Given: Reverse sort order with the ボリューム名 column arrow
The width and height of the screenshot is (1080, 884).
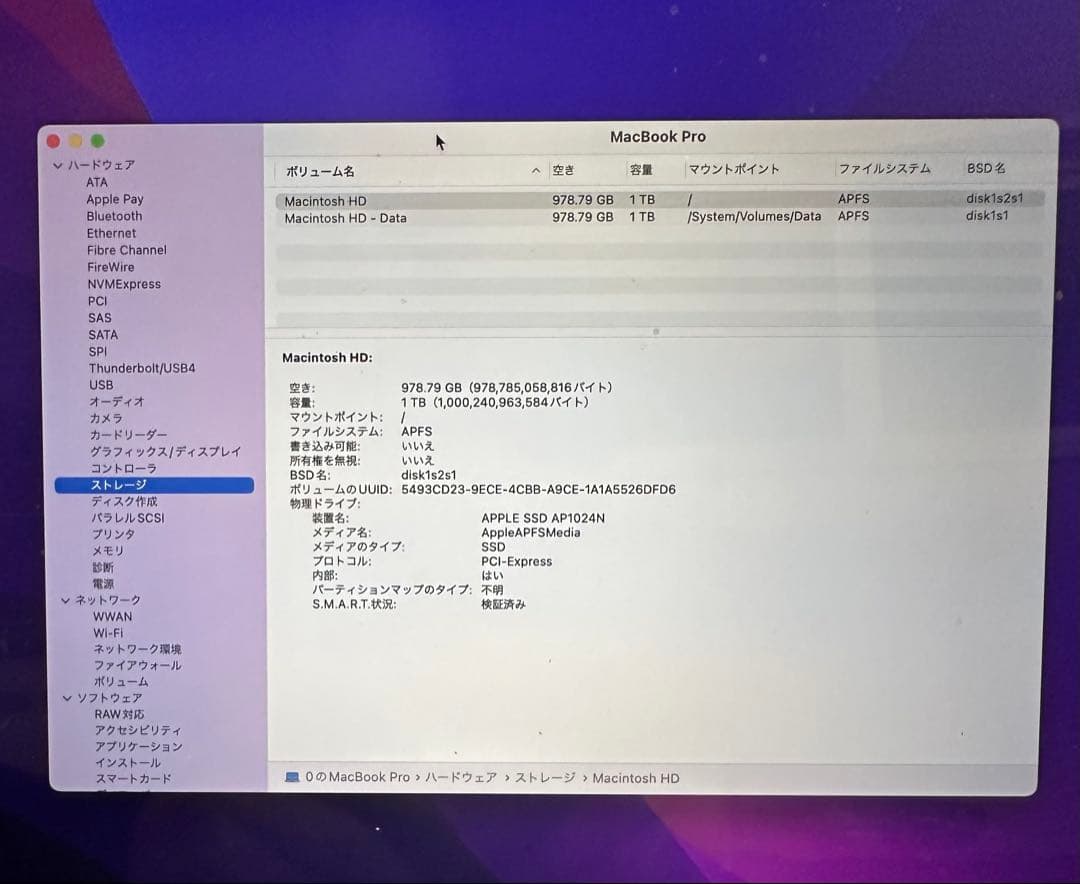Looking at the screenshot, I should 536,169.
